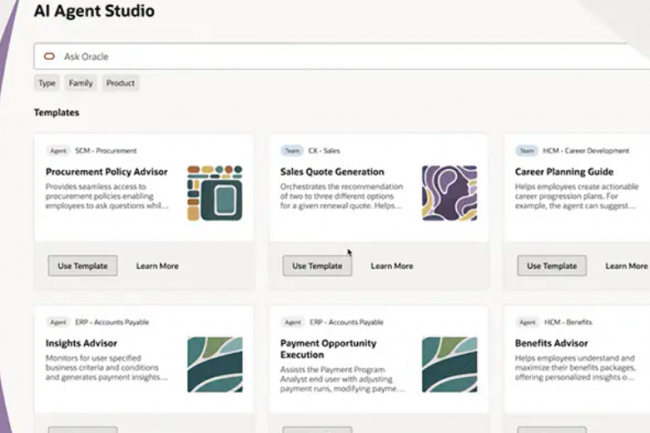Learn More about Career Planning Guide

tap(626, 266)
